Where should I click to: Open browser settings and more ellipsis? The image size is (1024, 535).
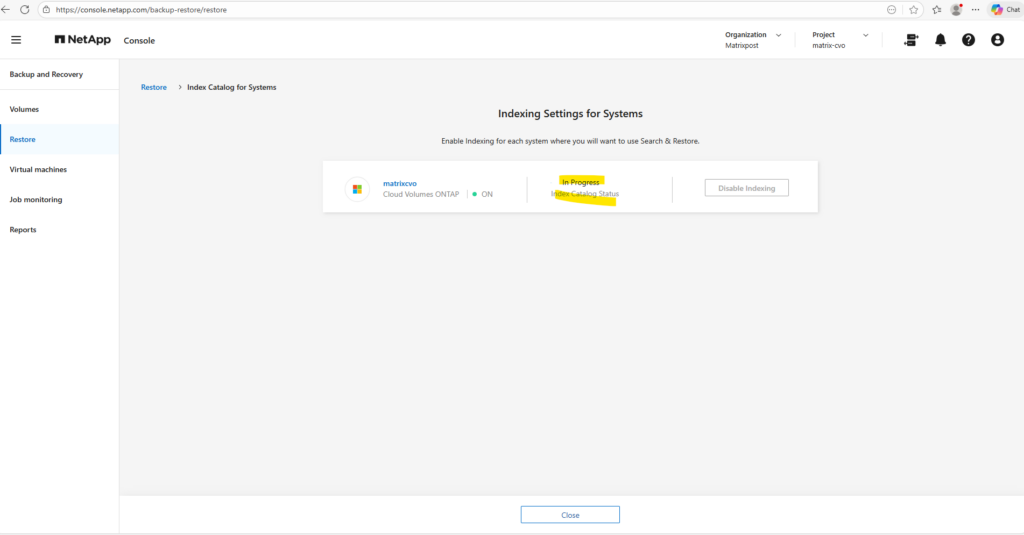975,10
